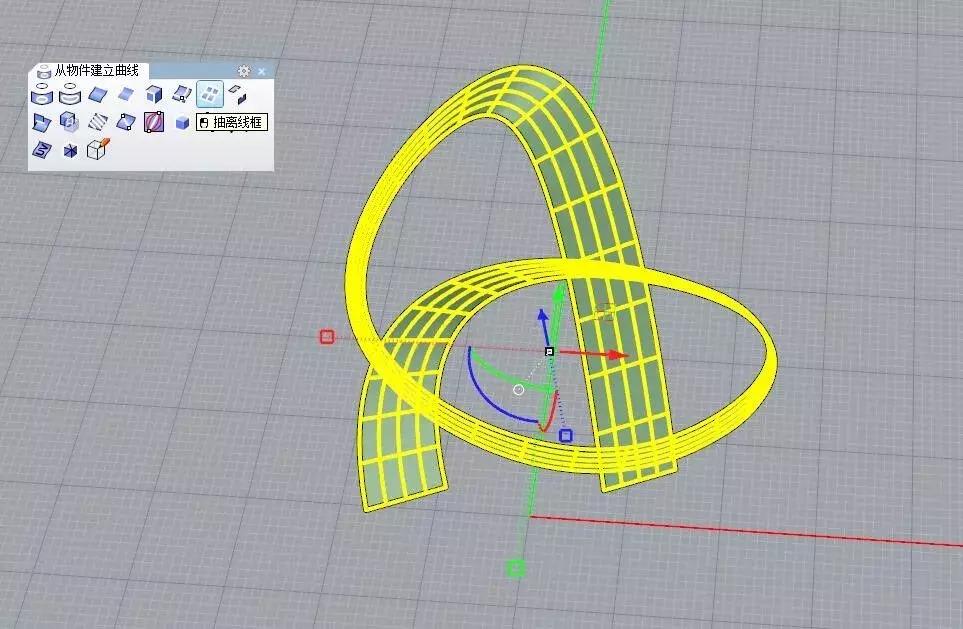Select the Project curves onto surface icon
The height and width of the screenshot is (629, 963).
[x=41, y=95]
